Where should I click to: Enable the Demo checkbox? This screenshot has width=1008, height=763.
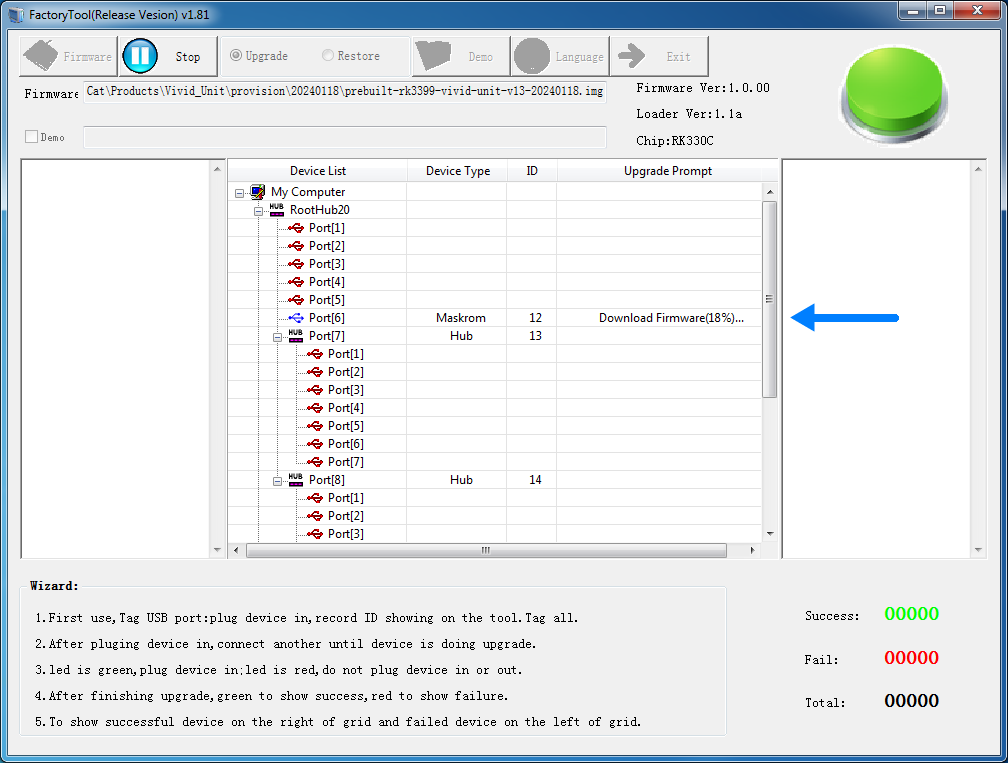pos(31,137)
